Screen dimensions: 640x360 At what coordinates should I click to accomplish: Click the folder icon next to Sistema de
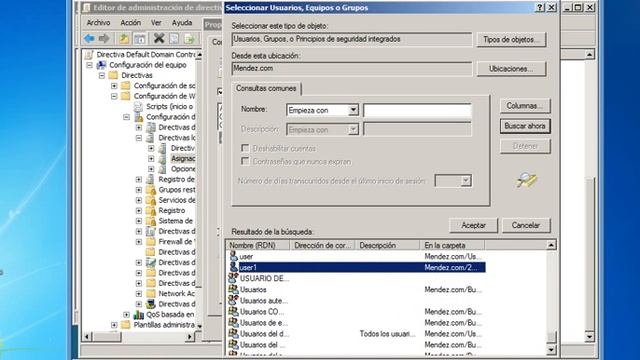[x=151, y=221]
